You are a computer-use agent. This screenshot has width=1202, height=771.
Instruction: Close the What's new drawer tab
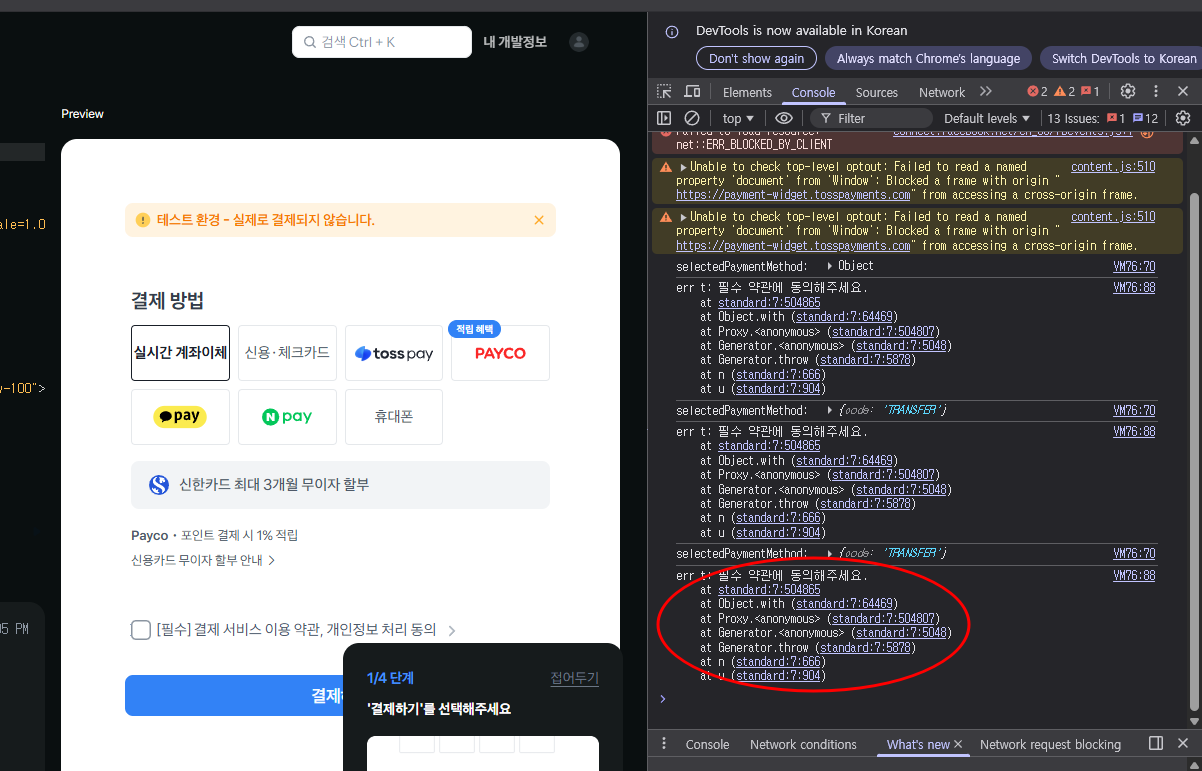[x=958, y=744]
